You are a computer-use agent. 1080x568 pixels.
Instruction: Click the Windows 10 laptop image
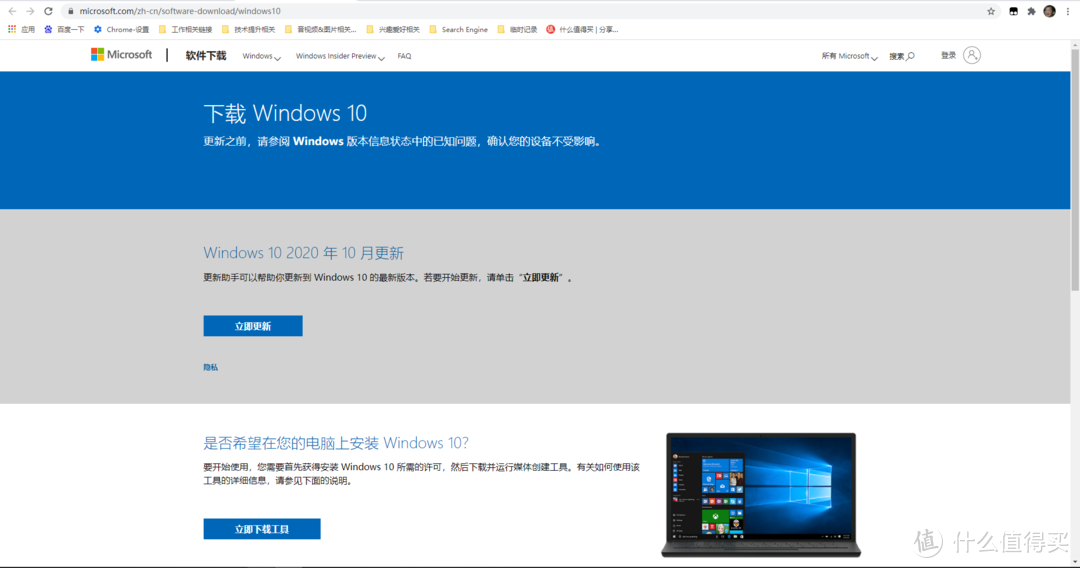pyautogui.click(x=761, y=495)
